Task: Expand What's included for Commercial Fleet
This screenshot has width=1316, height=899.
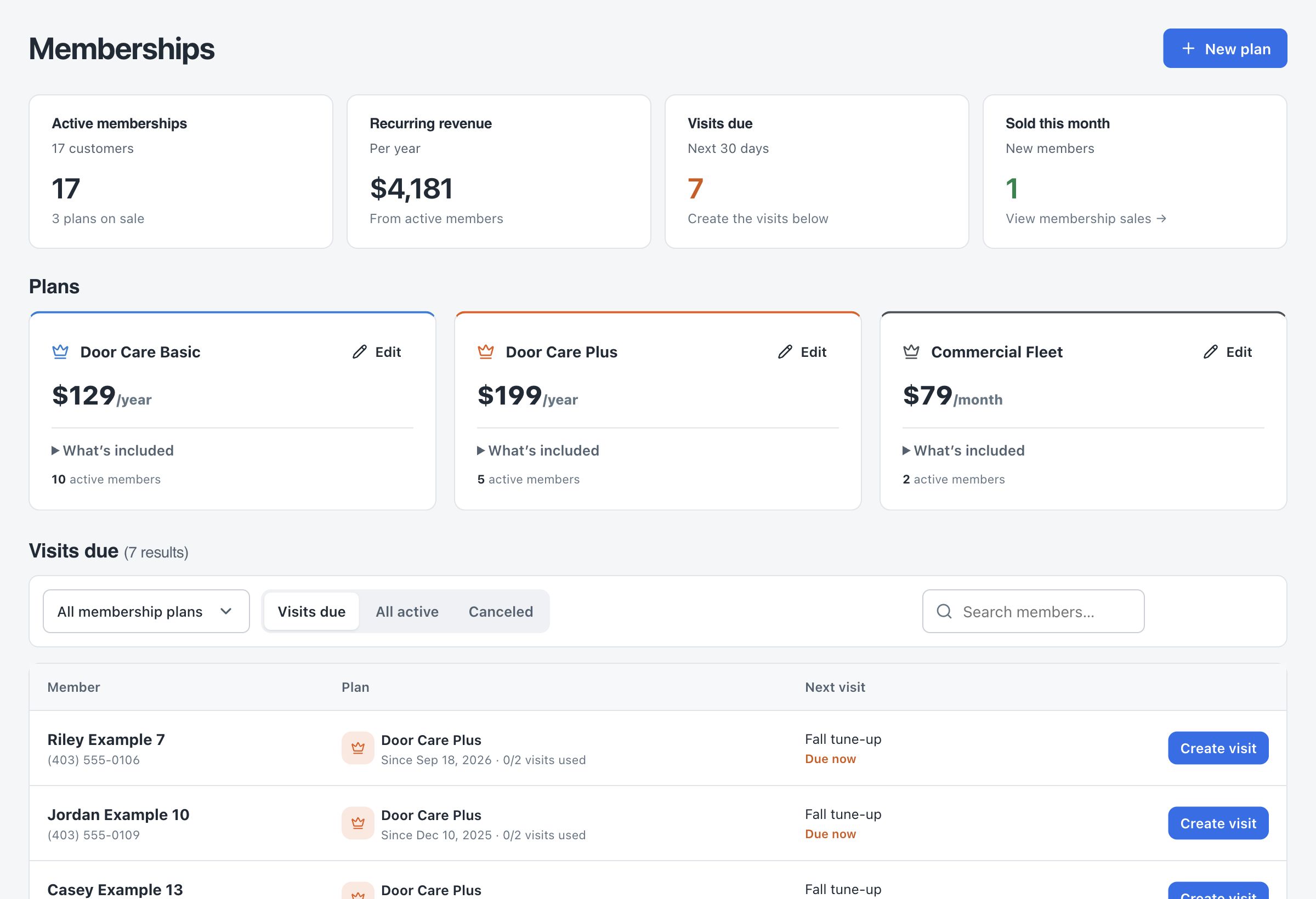Action: click(x=964, y=451)
